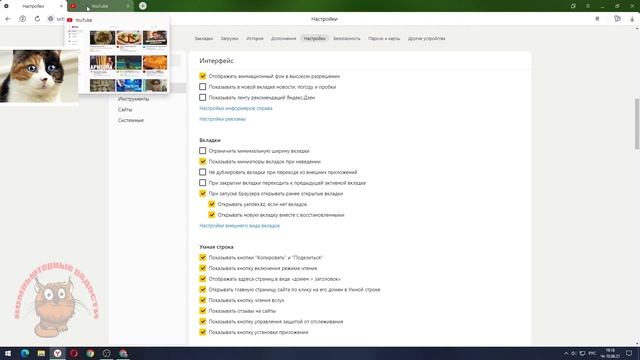Image resolution: width=640 pixels, height=360 pixels.
Task: Disable restoring previously opened tabs at startup
Action: click(202, 193)
